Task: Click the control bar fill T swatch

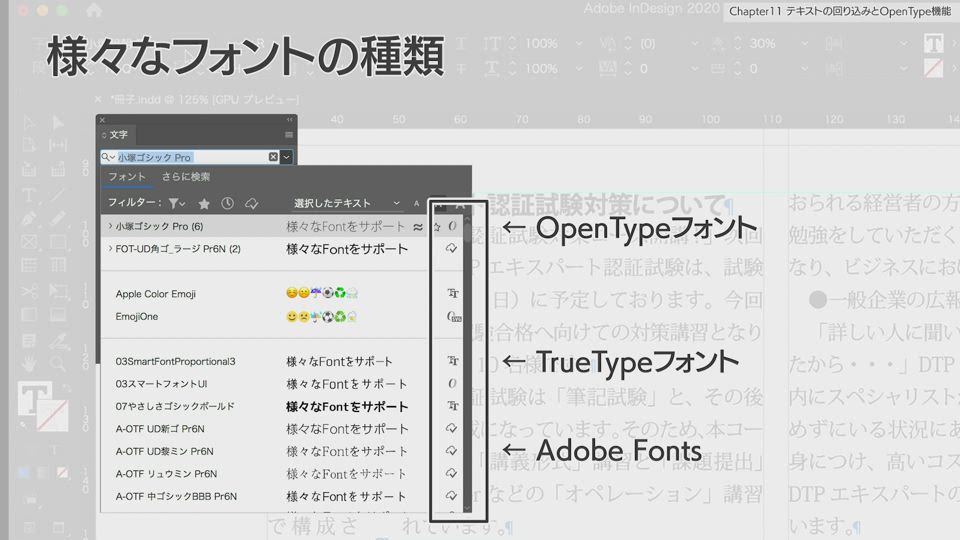Action: point(934,43)
